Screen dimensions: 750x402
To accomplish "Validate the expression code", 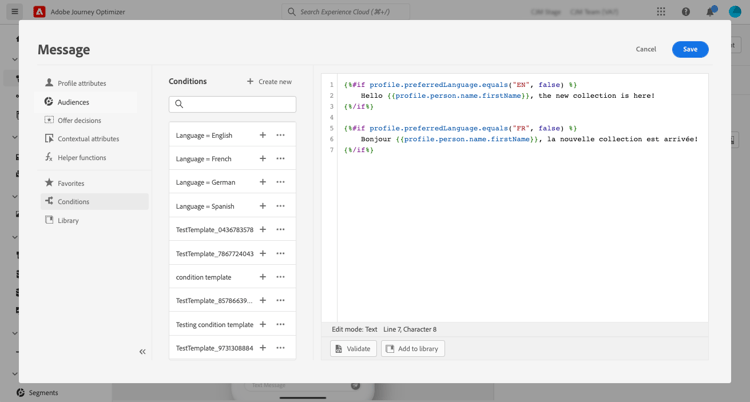I will coord(353,349).
